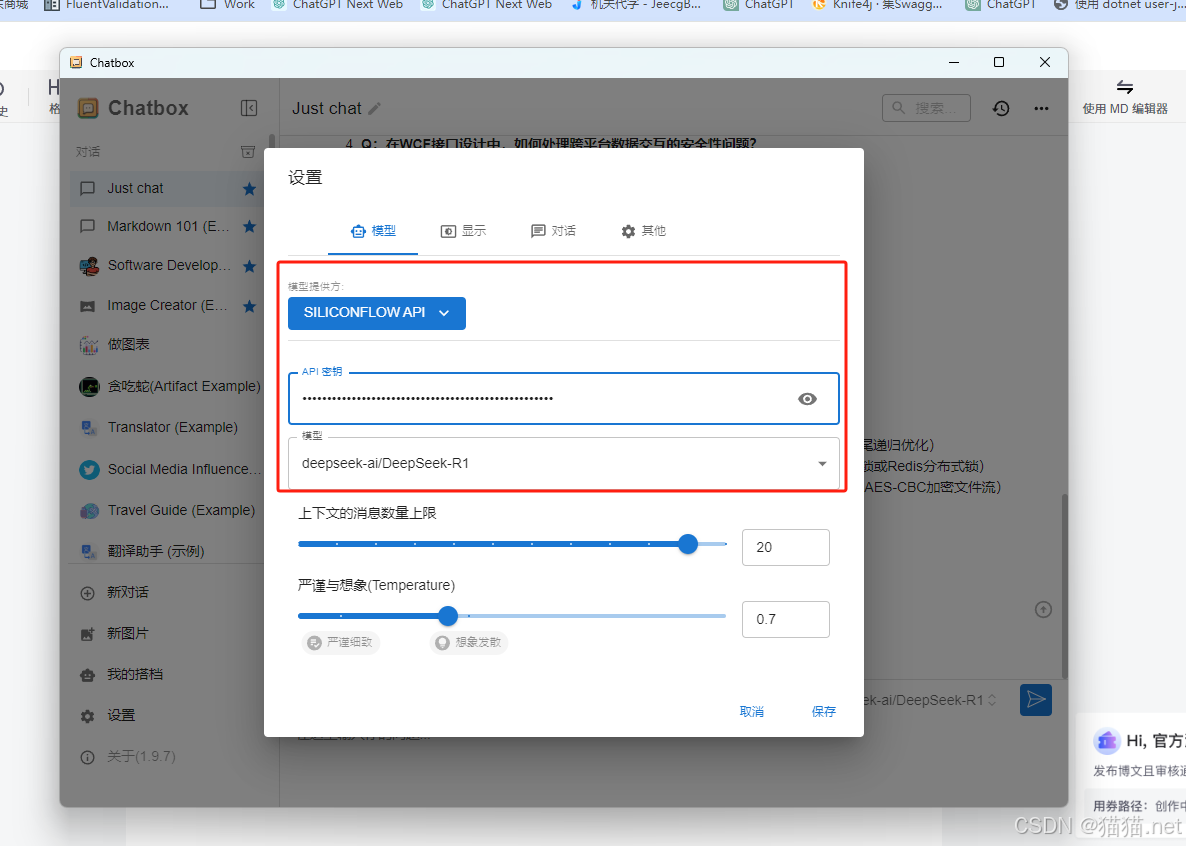The image size is (1186, 846).
Task: Open the Markdown 101 conversation
Action: click(x=166, y=226)
